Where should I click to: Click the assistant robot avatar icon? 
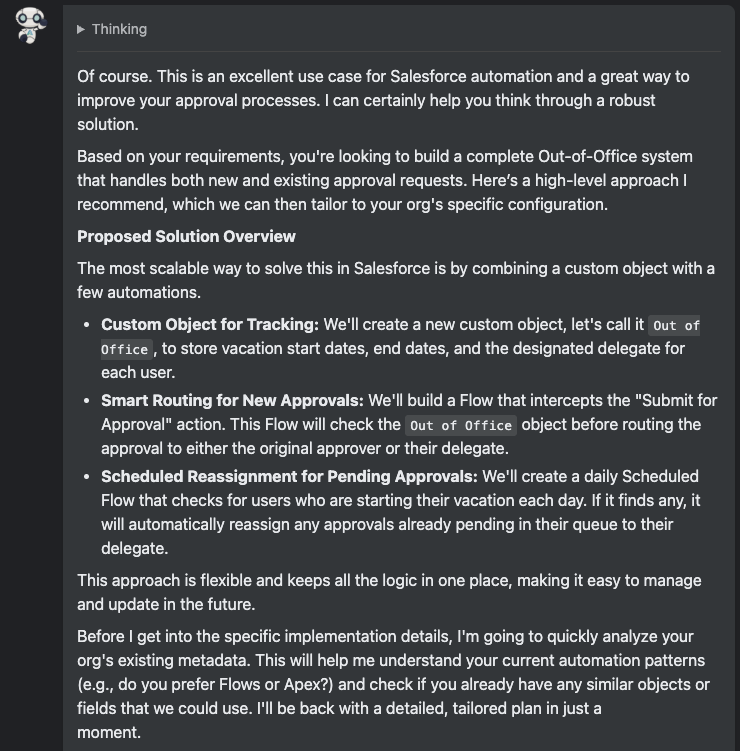32,25
